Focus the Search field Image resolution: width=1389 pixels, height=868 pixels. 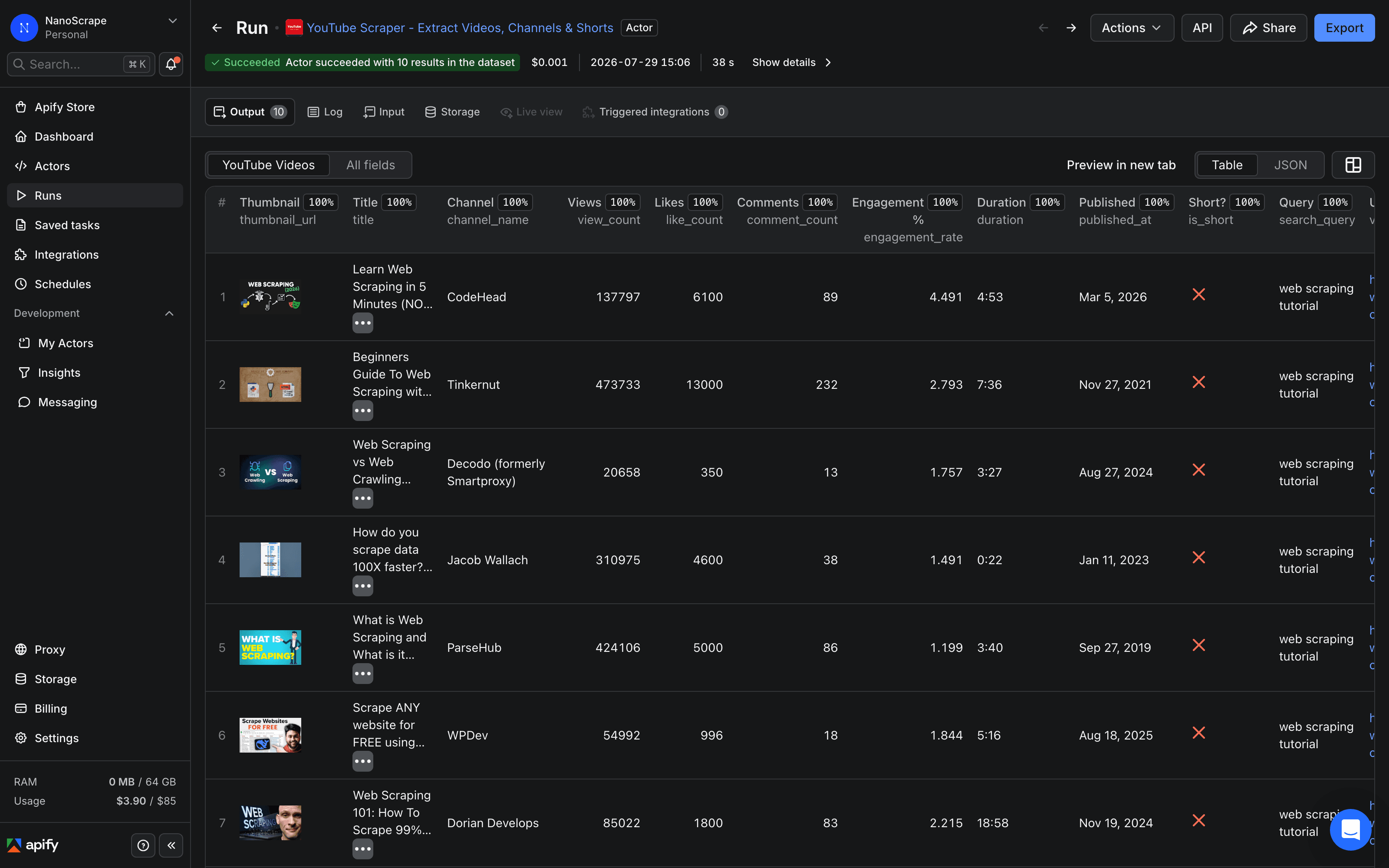pyautogui.click(x=81, y=64)
